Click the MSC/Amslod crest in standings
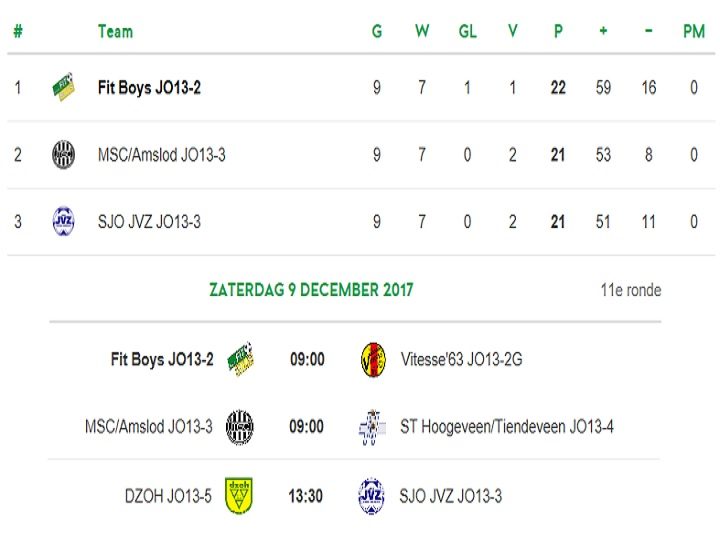 (x=63, y=155)
